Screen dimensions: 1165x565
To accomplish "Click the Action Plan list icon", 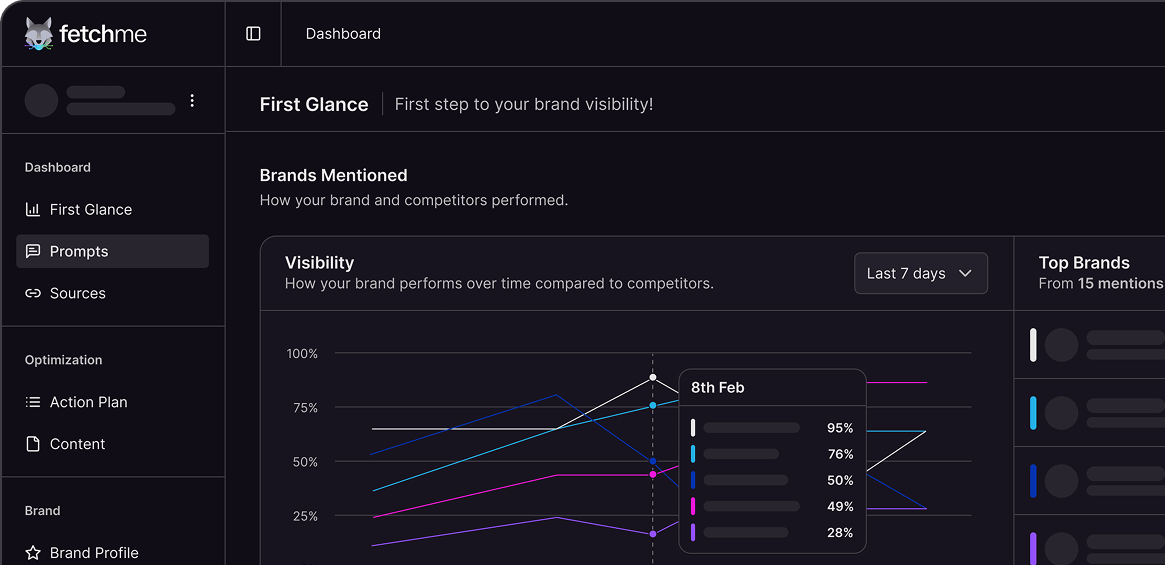I will [33, 402].
